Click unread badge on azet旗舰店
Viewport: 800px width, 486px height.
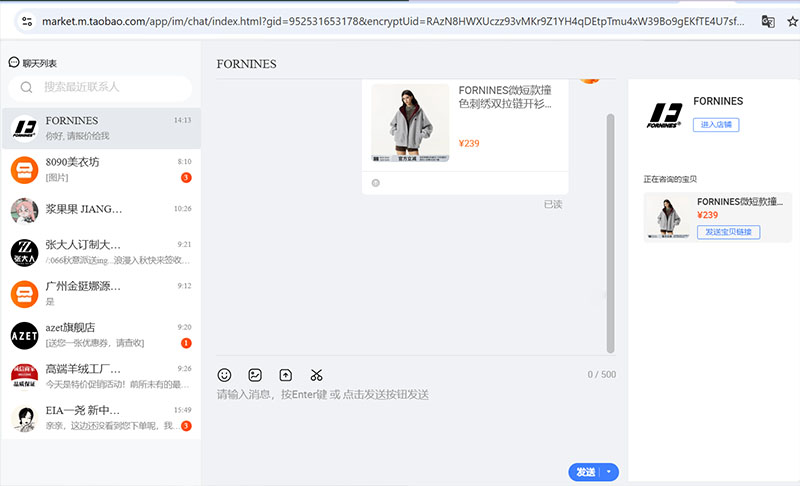pyautogui.click(x=186, y=343)
